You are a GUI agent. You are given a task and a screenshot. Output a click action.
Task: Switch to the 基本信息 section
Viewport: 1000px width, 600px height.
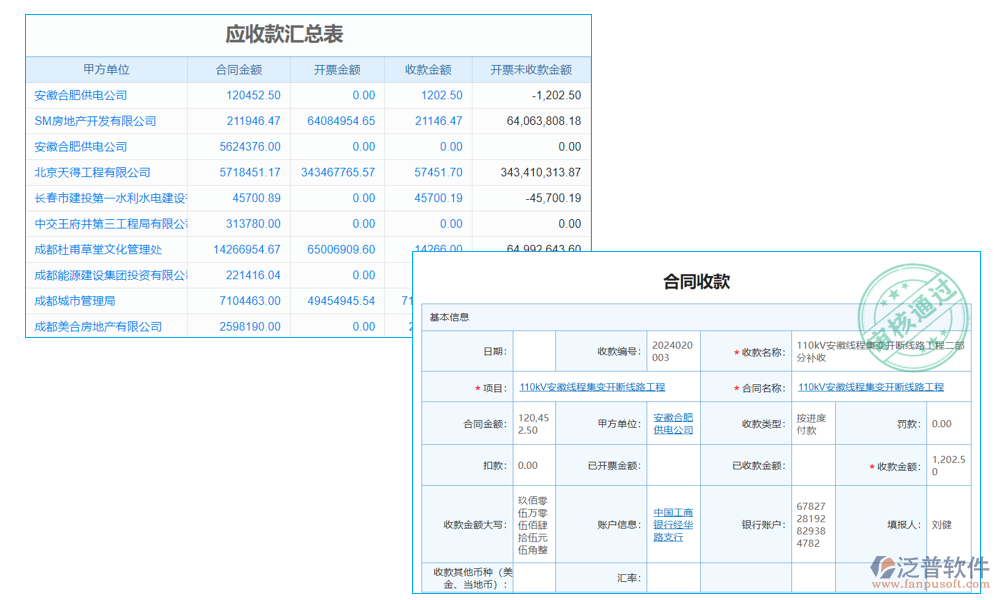[x=452, y=317]
